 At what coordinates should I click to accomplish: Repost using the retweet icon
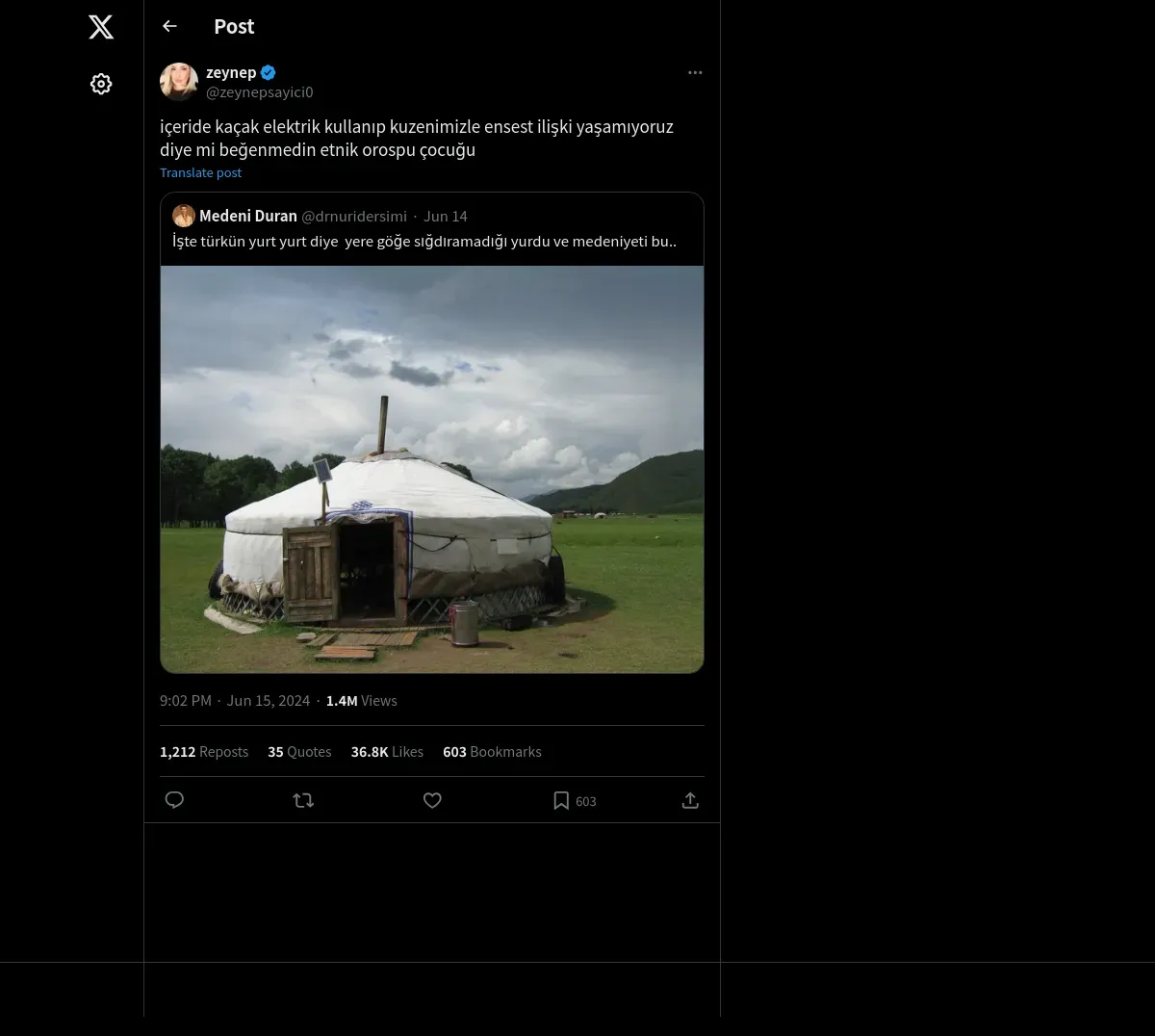(x=303, y=800)
